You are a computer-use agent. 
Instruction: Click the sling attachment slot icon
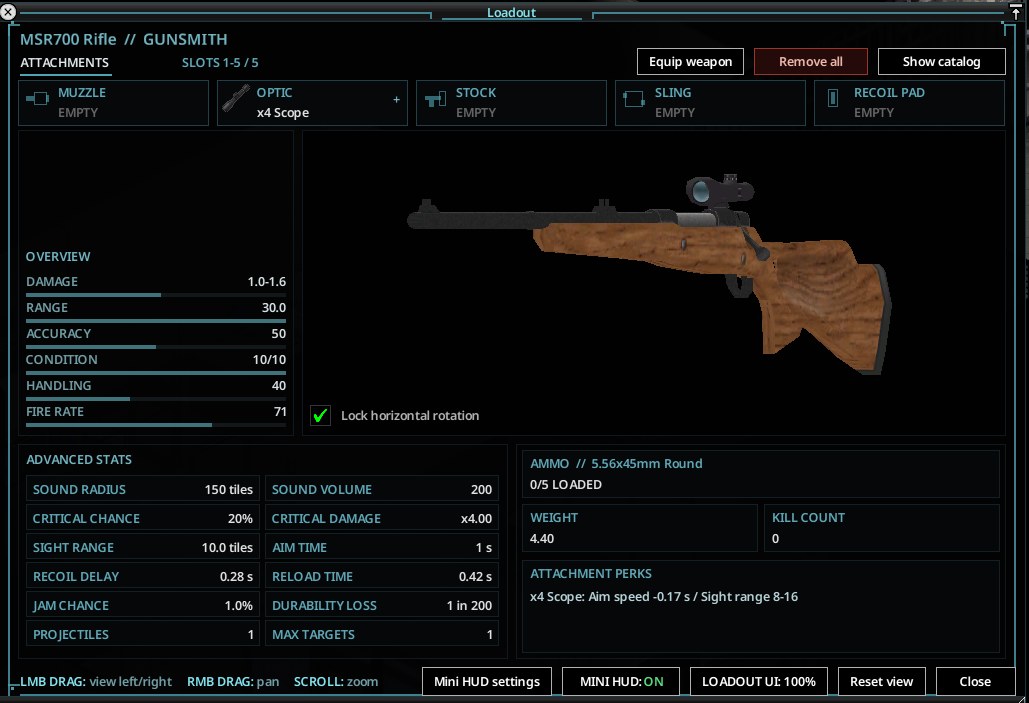(x=633, y=99)
